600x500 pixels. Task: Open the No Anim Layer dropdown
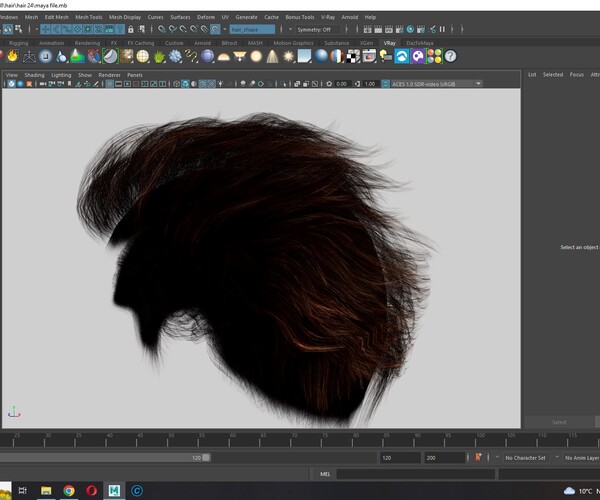click(x=582, y=458)
